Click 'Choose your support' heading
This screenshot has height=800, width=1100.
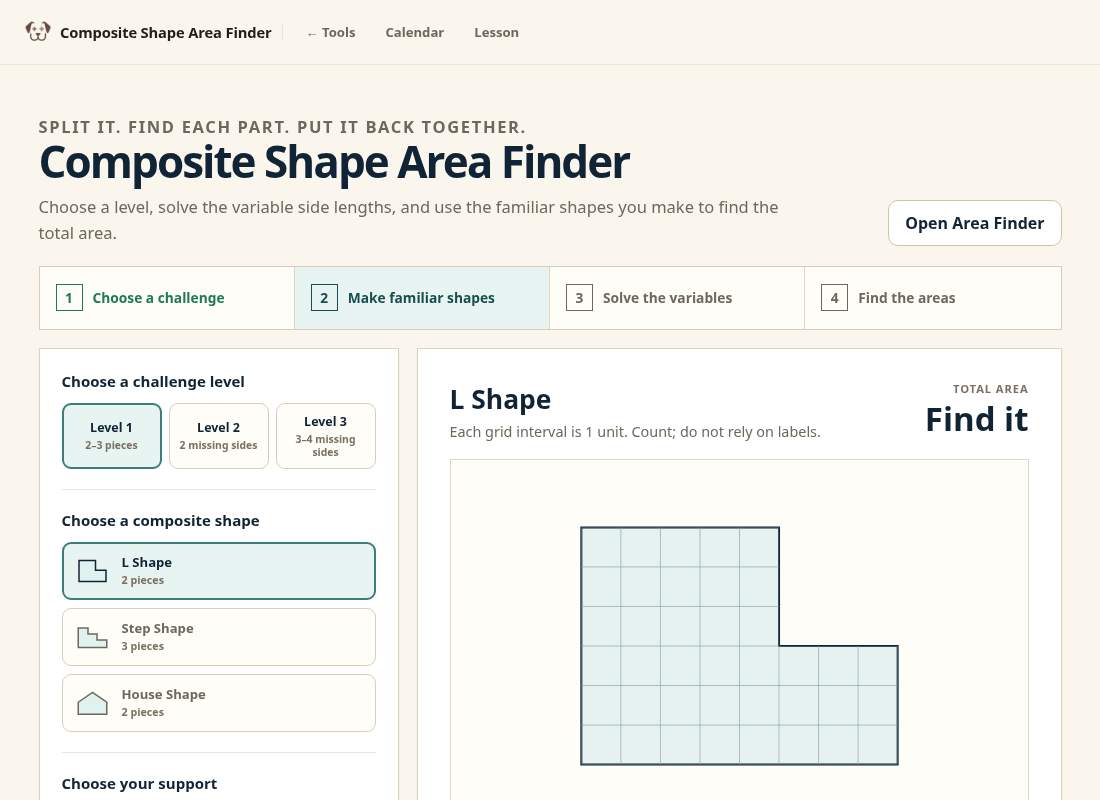139,784
